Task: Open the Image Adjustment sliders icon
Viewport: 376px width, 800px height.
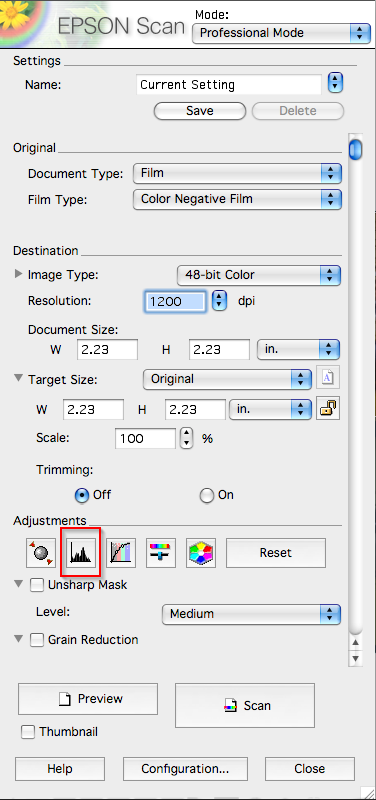Action: pos(161,553)
